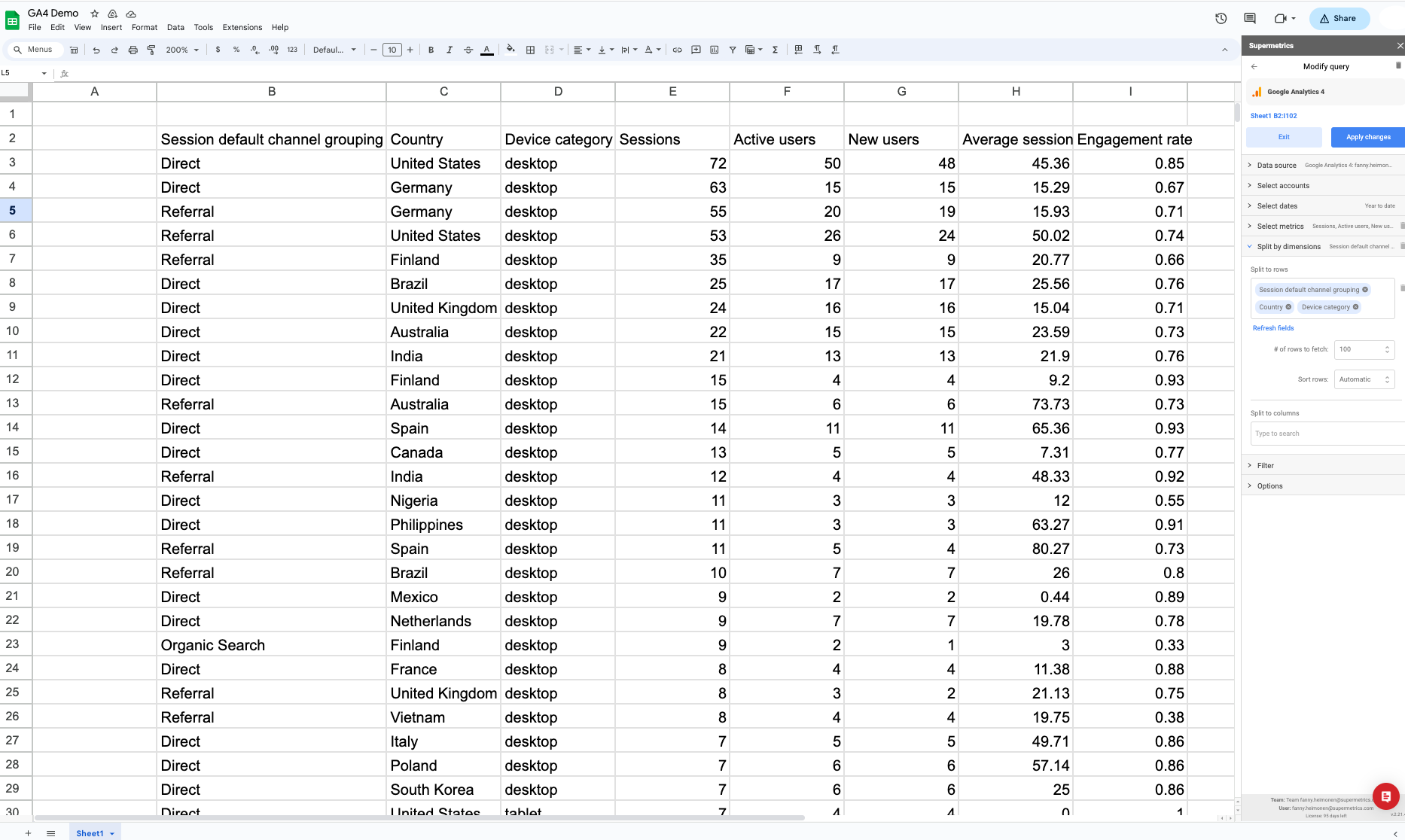Click the undo icon in the toolbar
1405x840 pixels.
96,50
